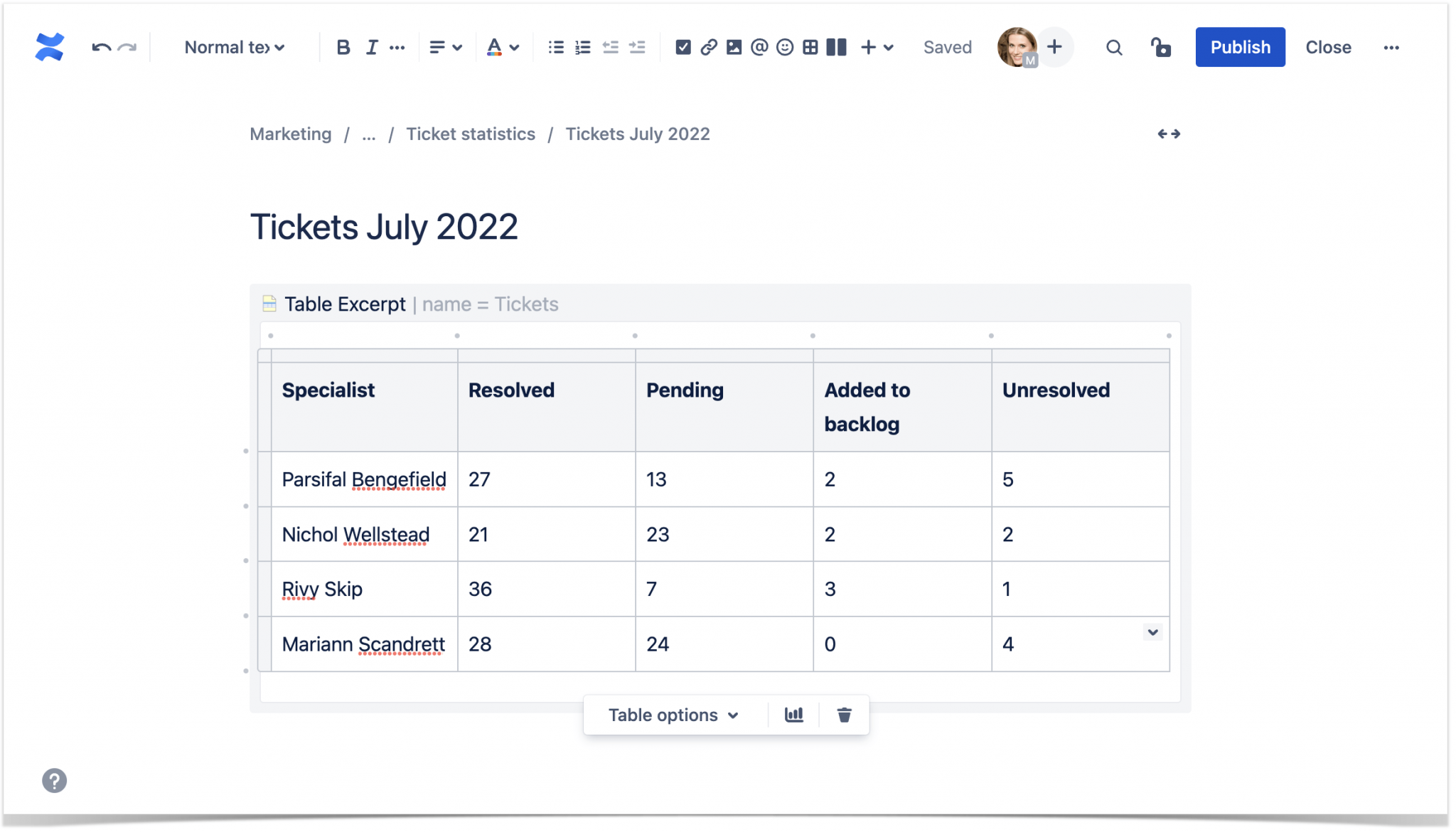Screen dimensions: 1456x832
Task: Mention someone using the @ icon
Action: [759, 47]
